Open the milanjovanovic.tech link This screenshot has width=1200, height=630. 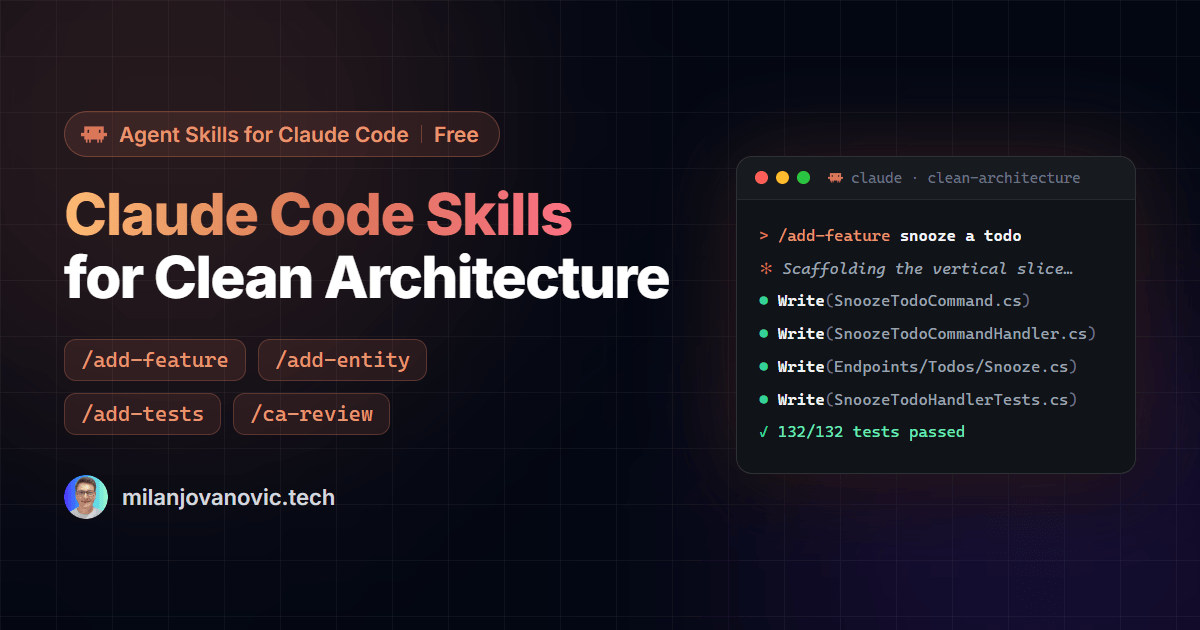228,497
